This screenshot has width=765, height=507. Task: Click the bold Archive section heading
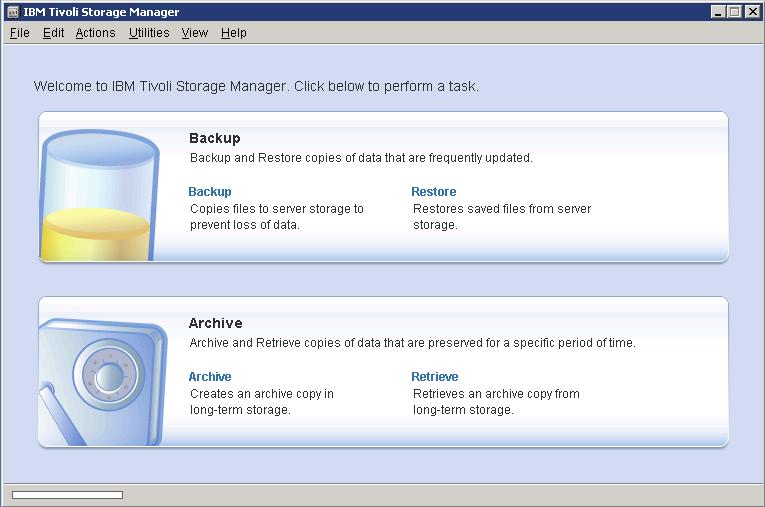pyautogui.click(x=216, y=324)
